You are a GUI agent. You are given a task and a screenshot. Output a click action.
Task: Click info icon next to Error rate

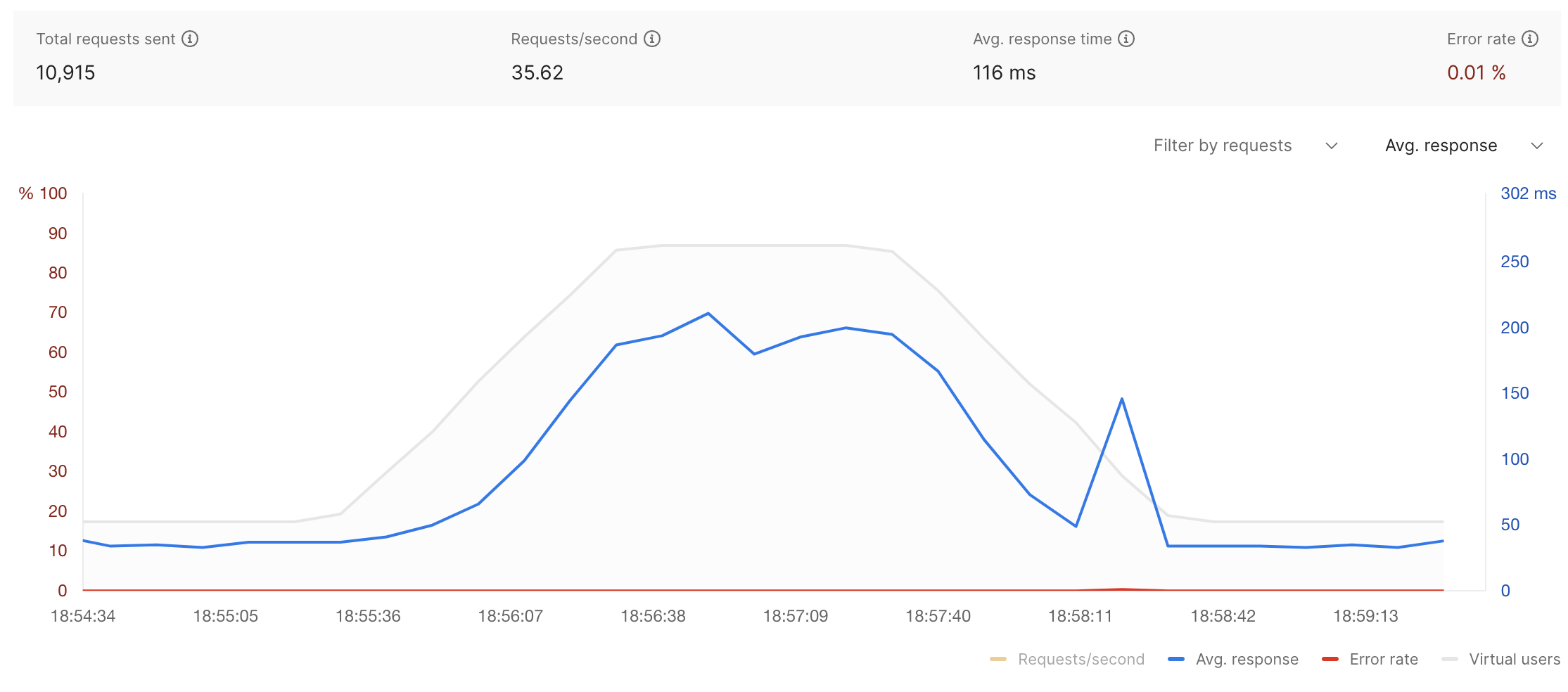pos(1530,39)
